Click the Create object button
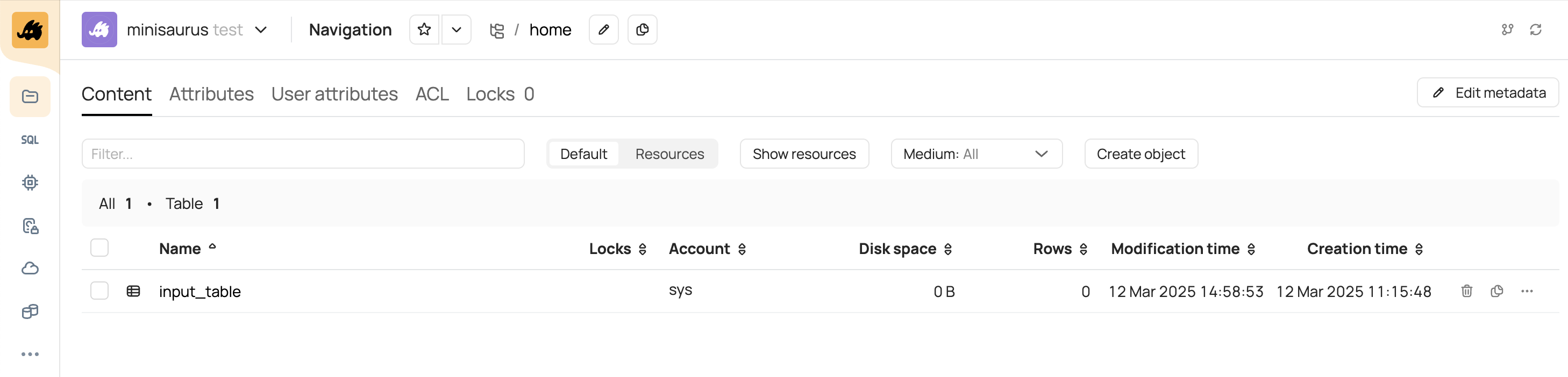This screenshot has width=1568, height=377. 1140,154
